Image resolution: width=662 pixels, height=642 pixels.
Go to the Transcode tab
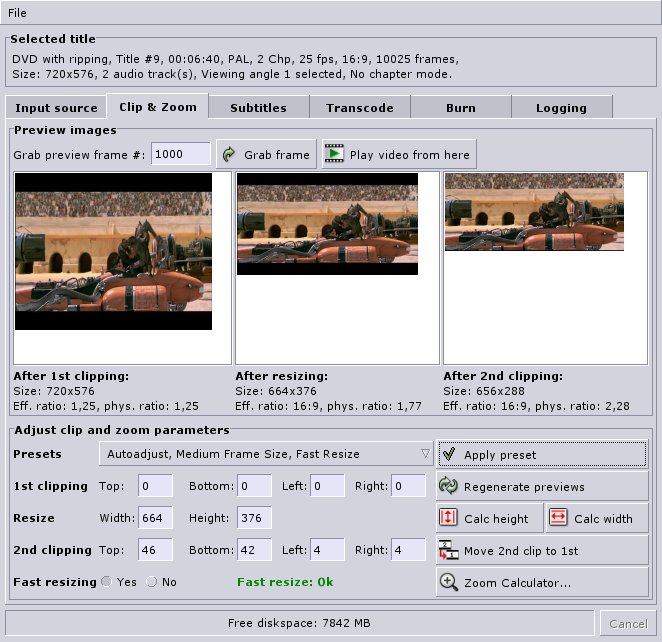pyautogui.click(x=360, y=108)
